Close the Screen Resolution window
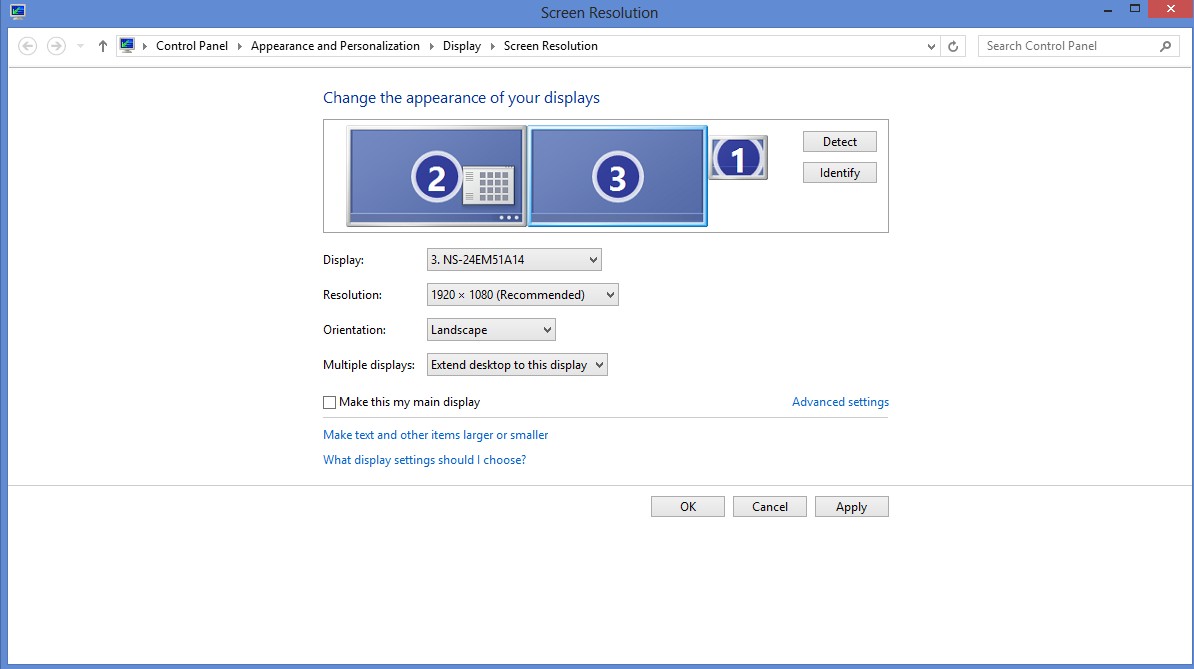The width and height of the screenshot is (1194, 669). (1170, 8)
